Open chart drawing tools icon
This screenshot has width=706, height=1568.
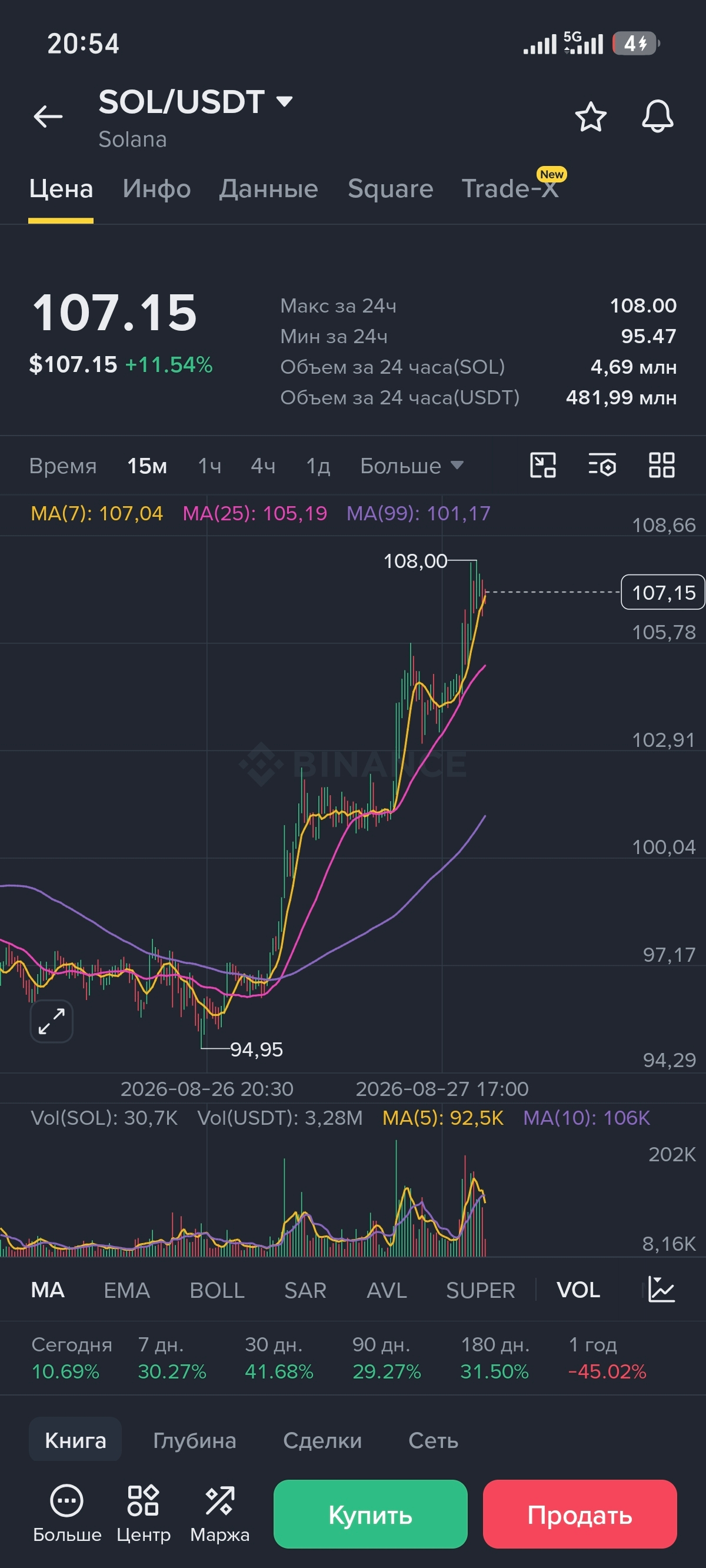543,466
